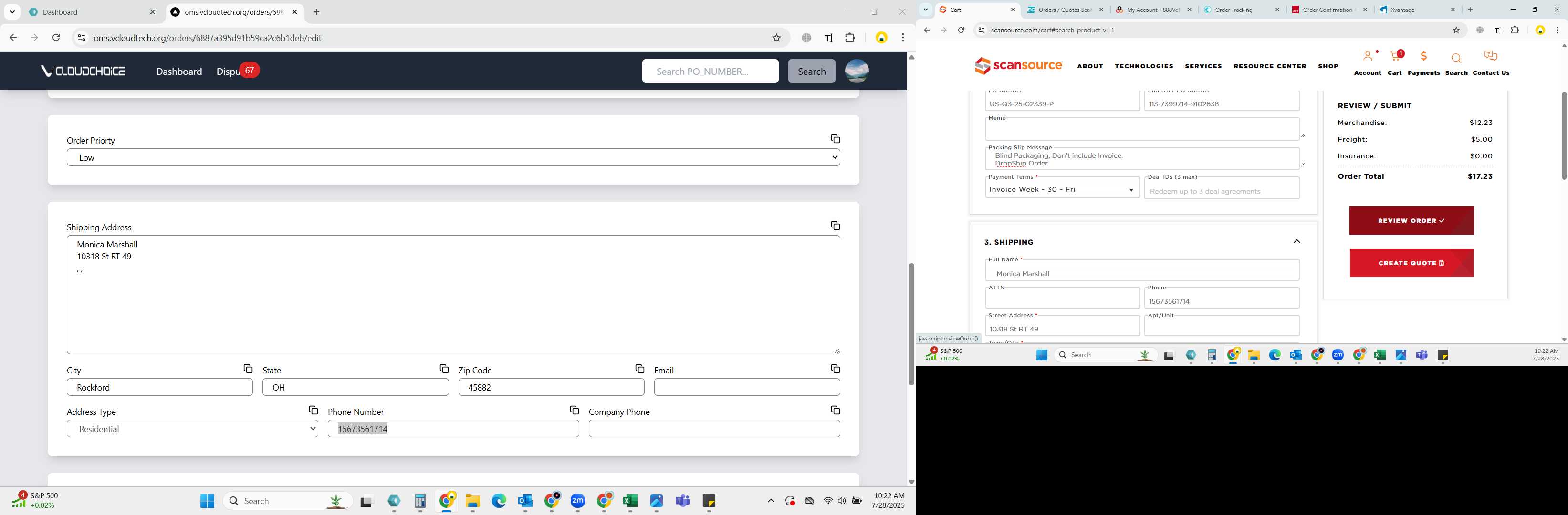This screenshot has height=515, width=1568.
Task: Open the ABOUT menu on ScanSource
Action: pos(1089,66)
